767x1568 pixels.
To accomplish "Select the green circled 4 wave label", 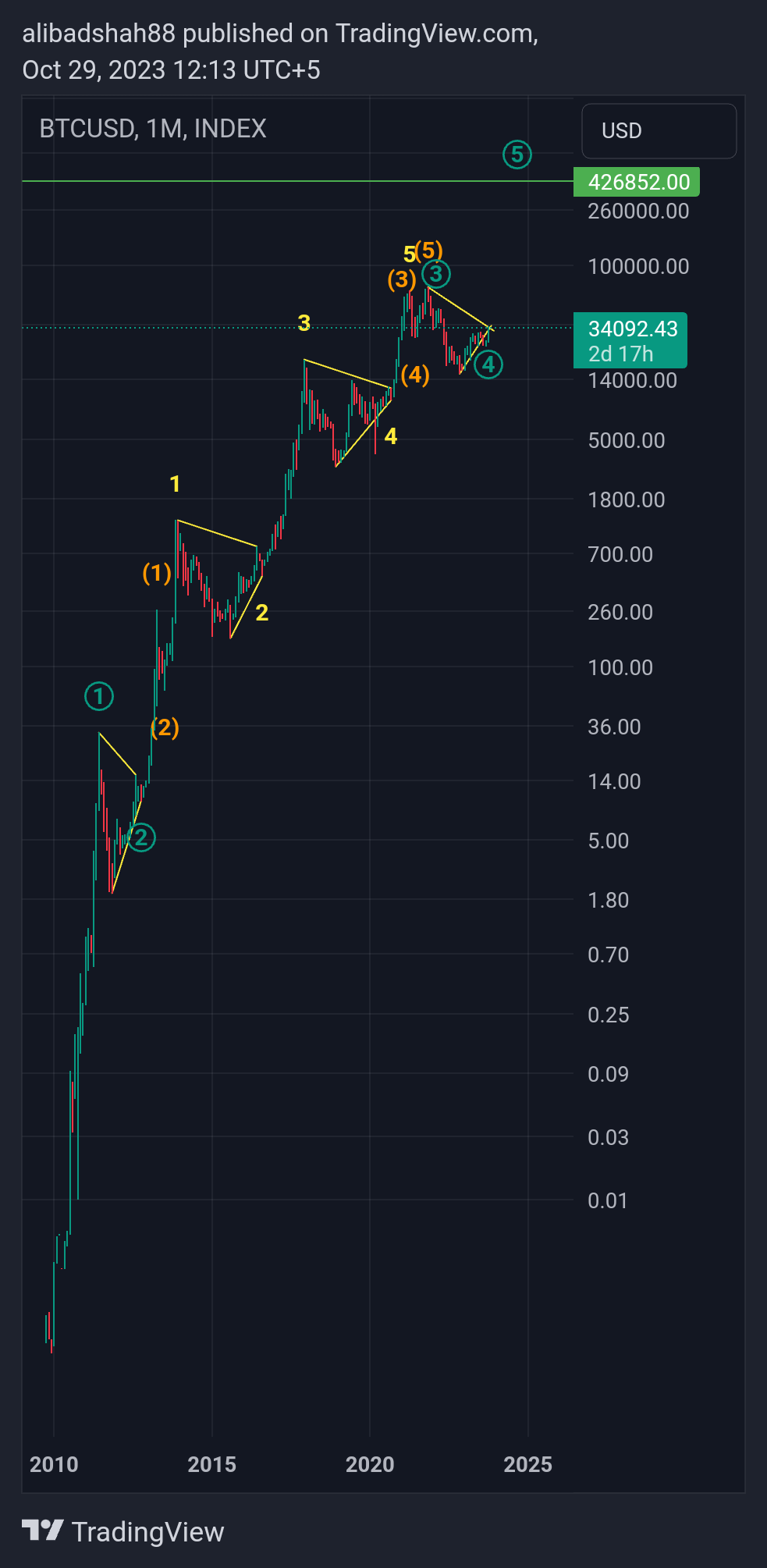I will 488,364.
